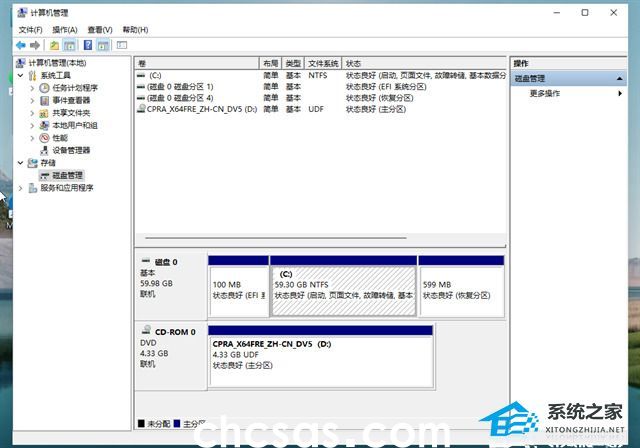The width and height of the screenshot is (640, 448).
Task: Select the CPRA_X64FRE_ZH-CN_DV5 (D:) volume row
Action: [320, 109]
